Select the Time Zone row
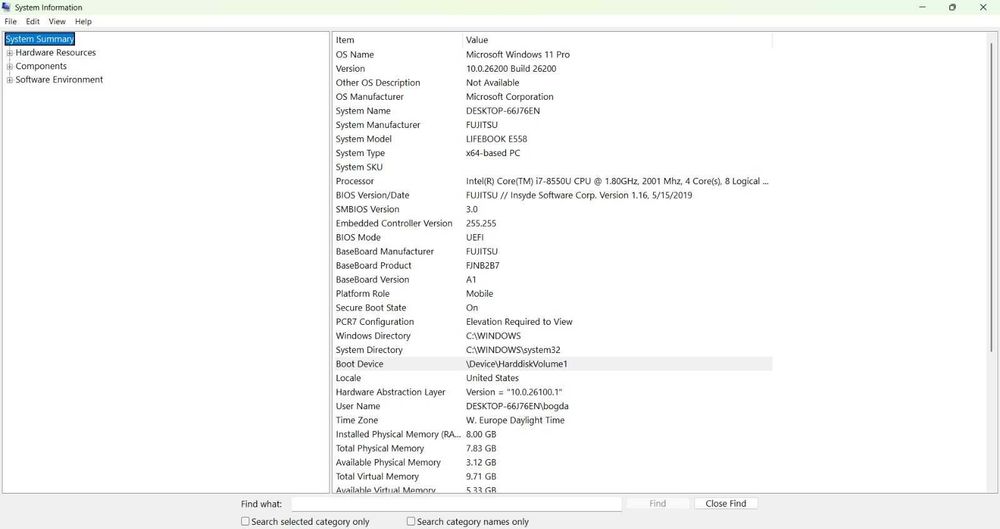Viewport: 1000px width, 529px height. pyautogui.click(x=552, y=419)
